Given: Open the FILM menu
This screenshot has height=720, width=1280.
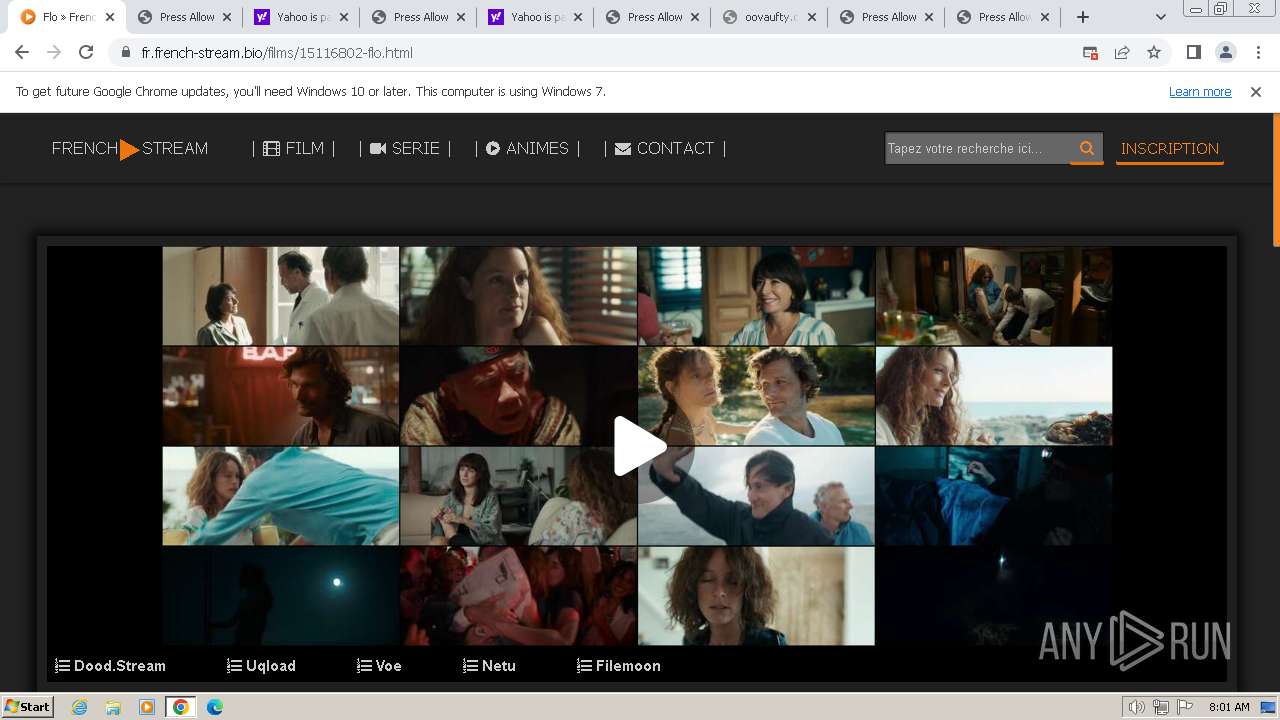Looking at the screenshot, I should click(293, 148).
